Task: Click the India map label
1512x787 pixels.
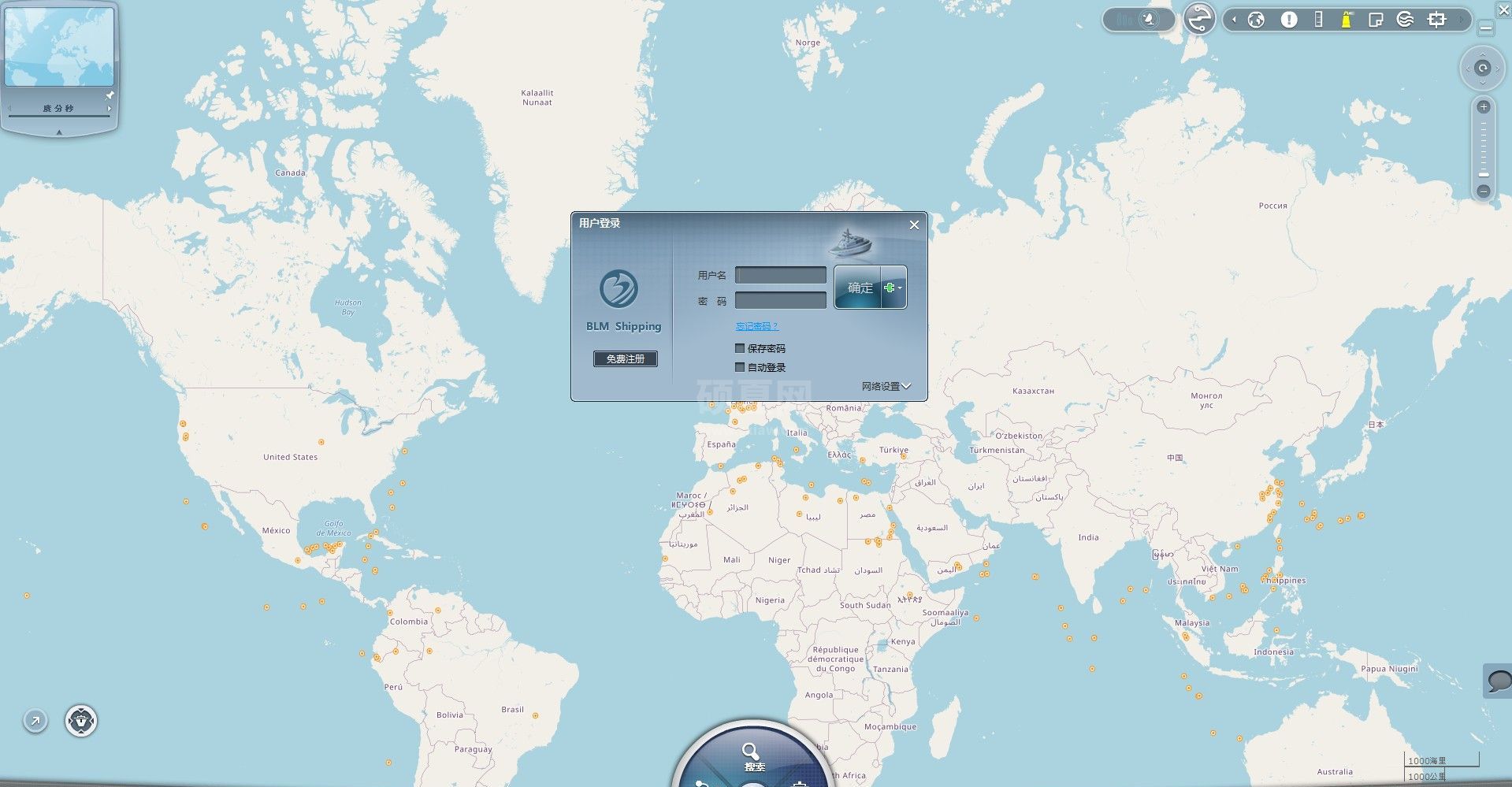Action: click(1088, 537)
